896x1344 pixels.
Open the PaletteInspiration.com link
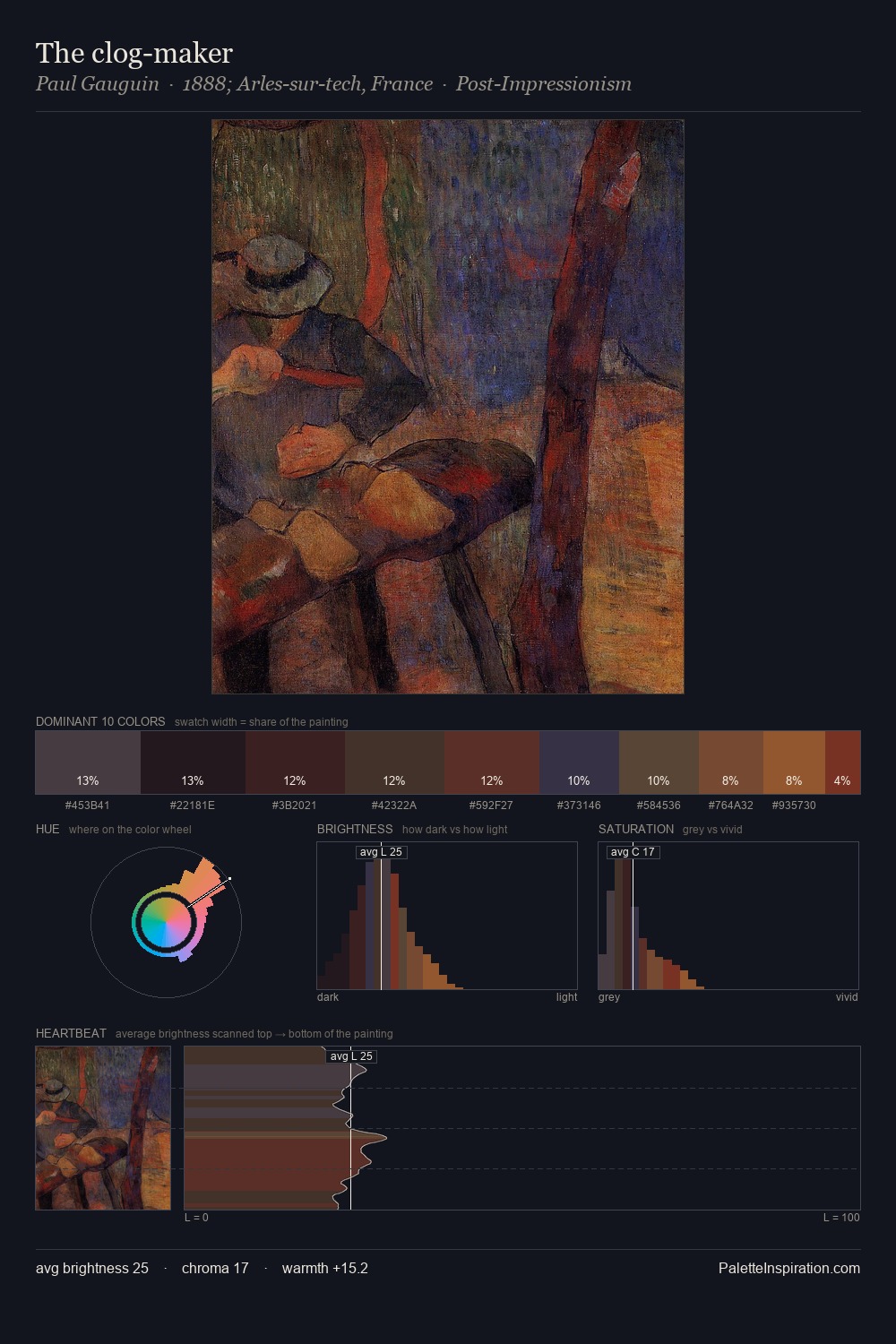(x=789, y=1268)
